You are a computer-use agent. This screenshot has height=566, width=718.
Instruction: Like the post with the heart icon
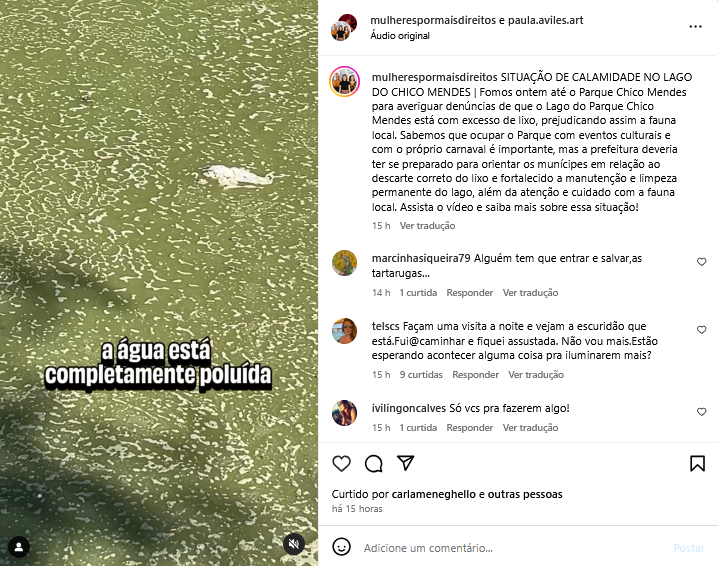coord(341,463)
